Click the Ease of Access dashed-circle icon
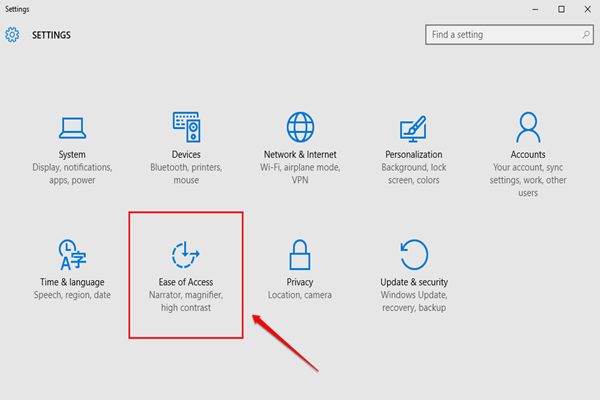Image resolution: width=600 pixels, height=400 pixels. 186,255
